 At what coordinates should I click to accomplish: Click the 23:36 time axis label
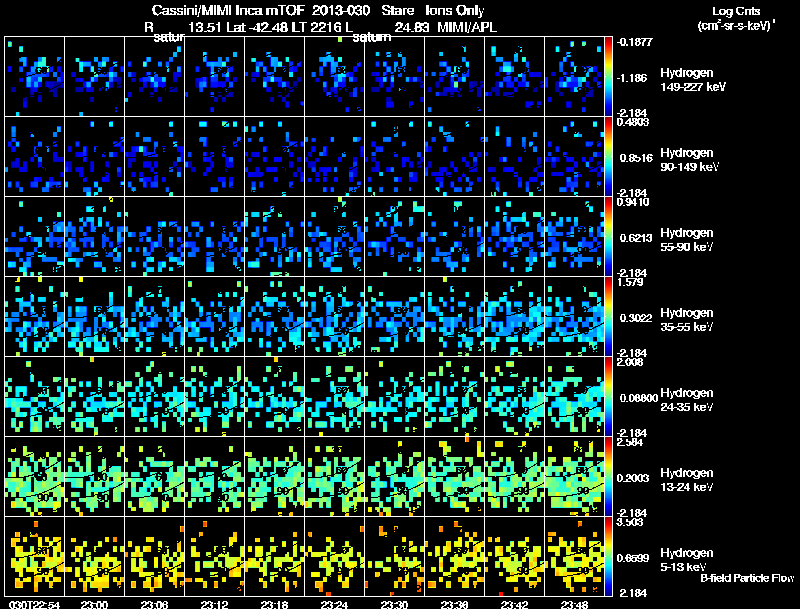(x=454, y=605)
